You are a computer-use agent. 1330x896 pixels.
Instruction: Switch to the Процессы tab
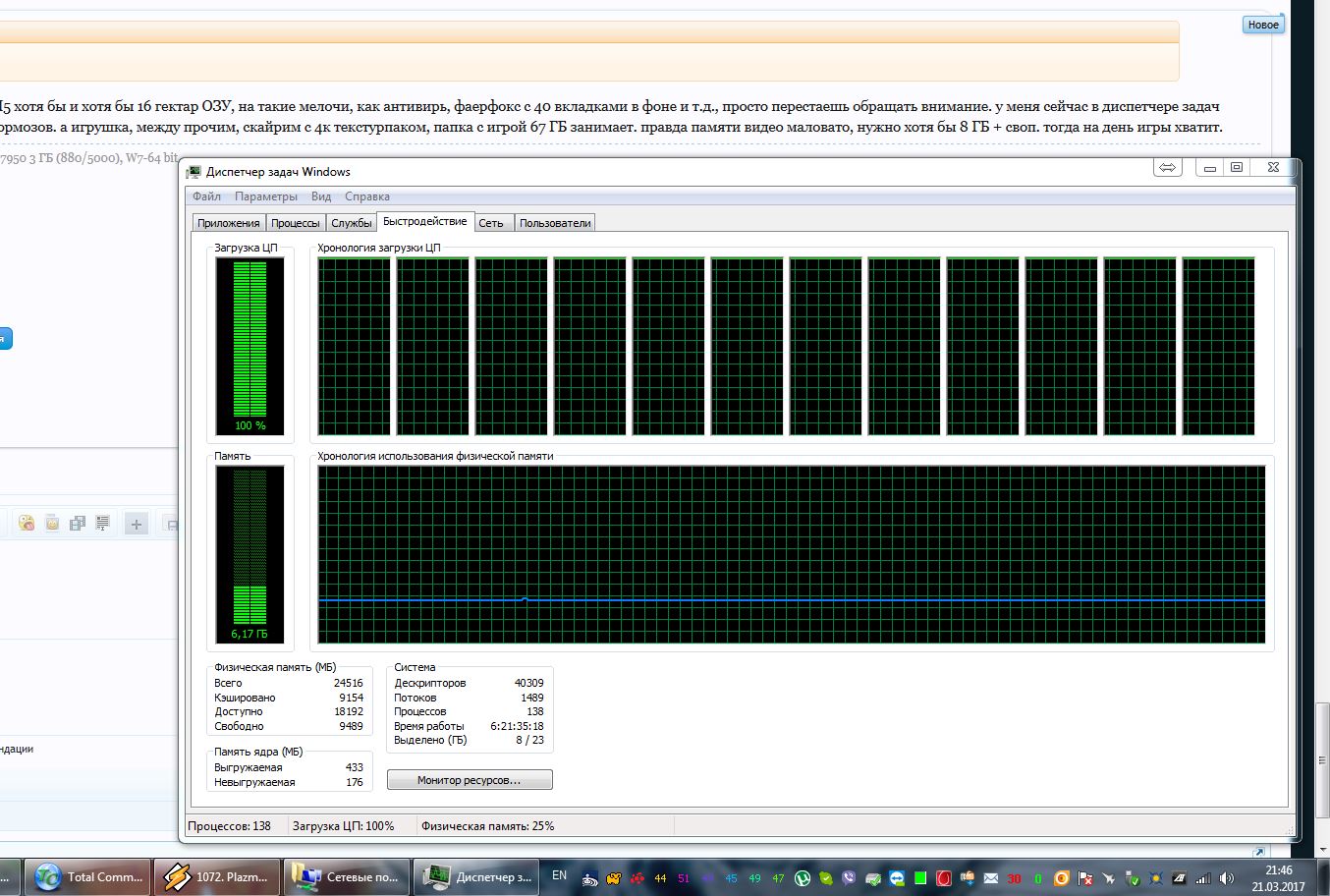pos(295,223)
